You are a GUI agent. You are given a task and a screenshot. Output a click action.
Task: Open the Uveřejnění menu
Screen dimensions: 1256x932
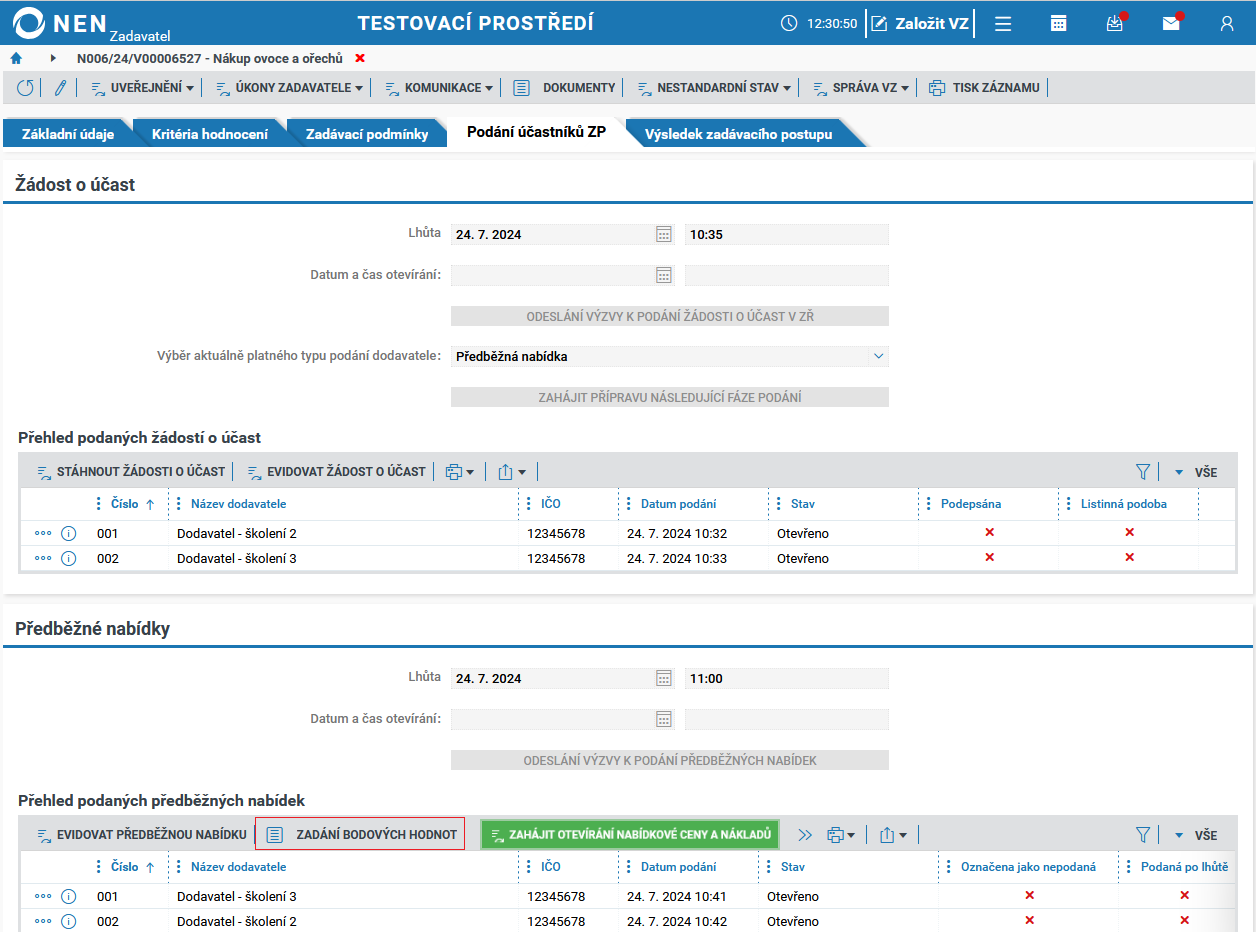pos(142,88)
